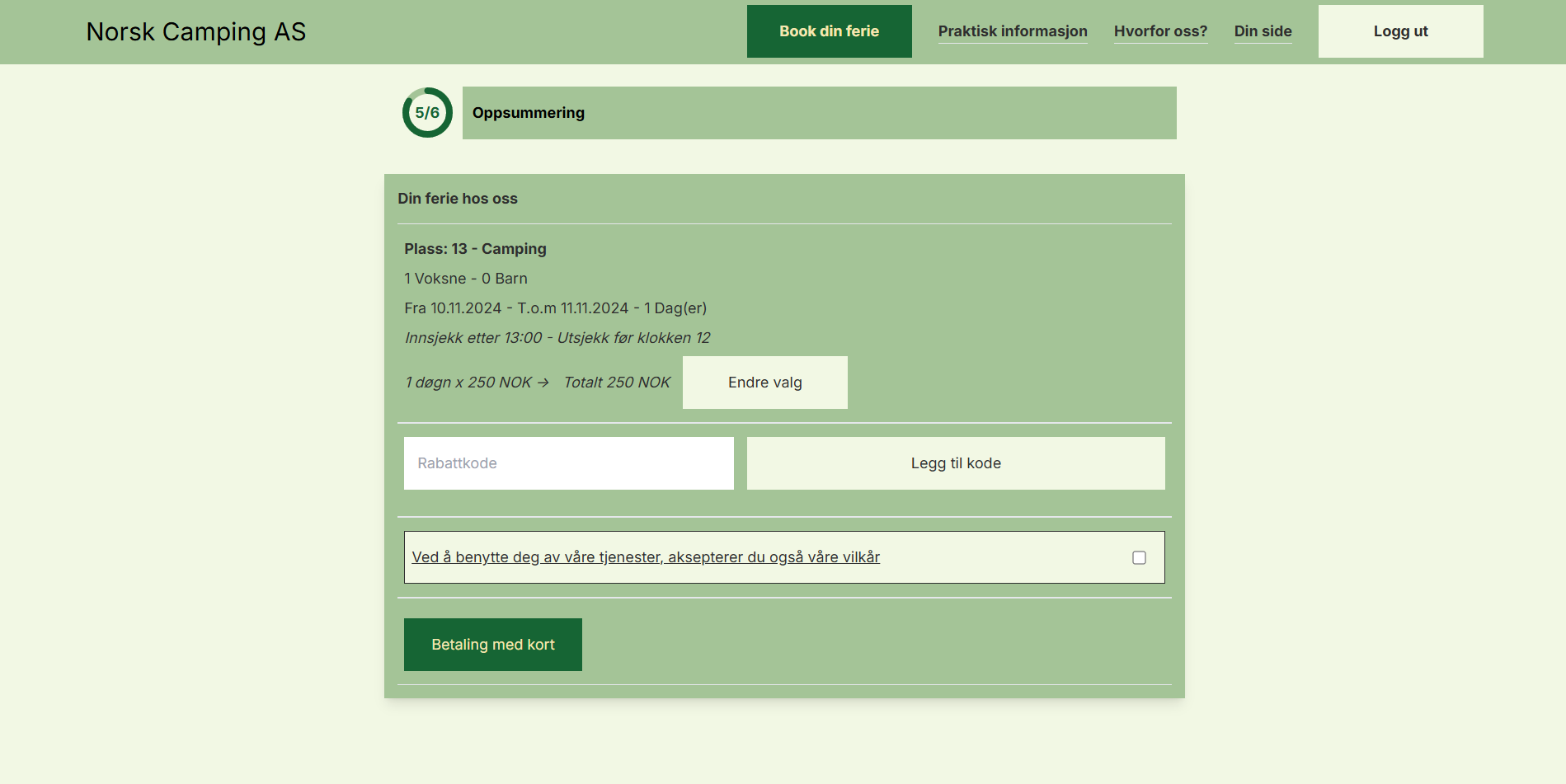Select the Plass: 13 - Camping text
This screenshot has height=784, width=1566.
click(475, 249)
